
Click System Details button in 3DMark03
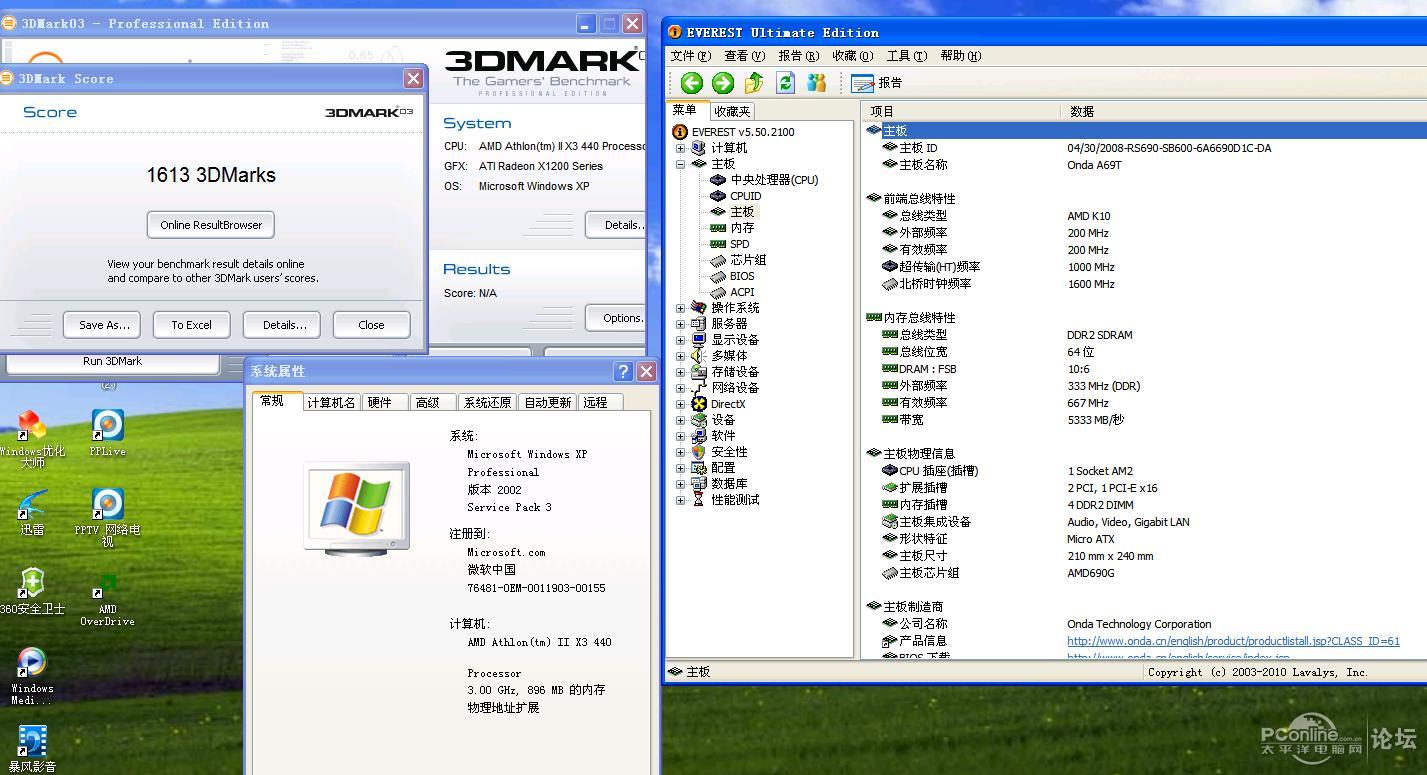click(x=617, y=225)
